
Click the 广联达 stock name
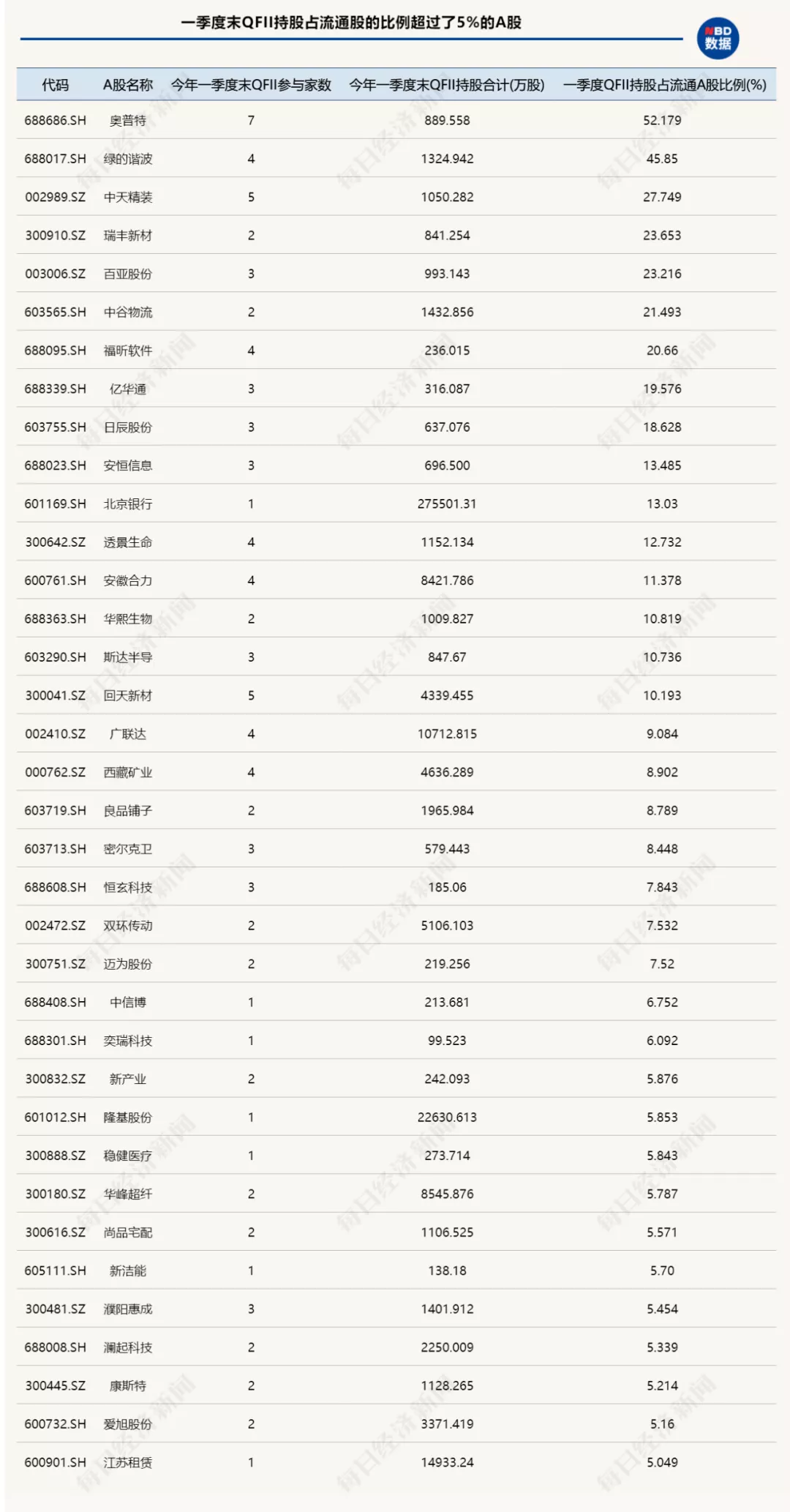[x=128, y=734]
